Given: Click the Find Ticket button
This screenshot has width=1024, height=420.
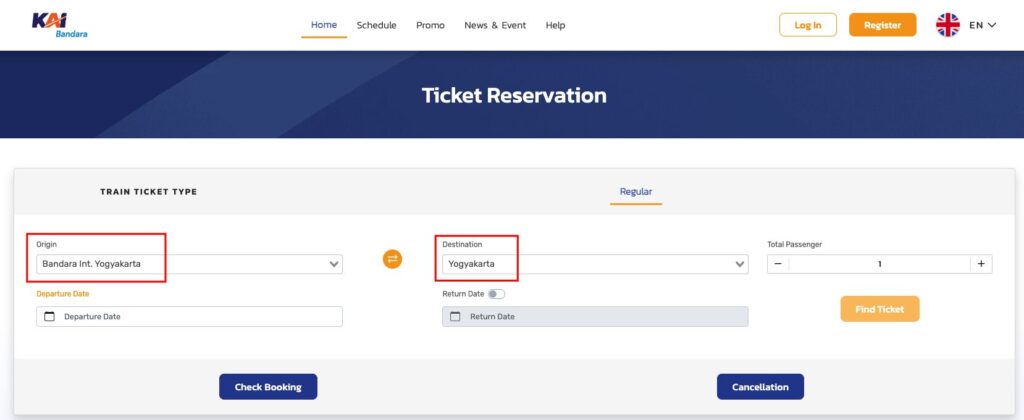Looking at the screenshot, I should click(x=879, y=309).
